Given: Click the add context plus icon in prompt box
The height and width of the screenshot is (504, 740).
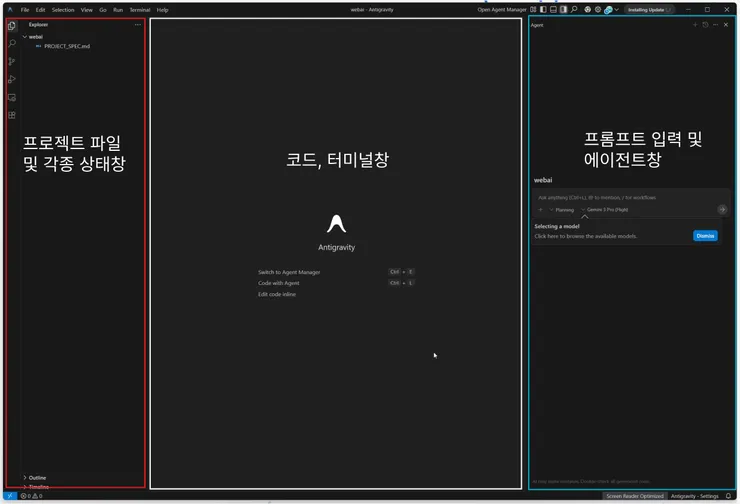Looking at the screenshot, I should pyautogui.click(x=540, y=210).
